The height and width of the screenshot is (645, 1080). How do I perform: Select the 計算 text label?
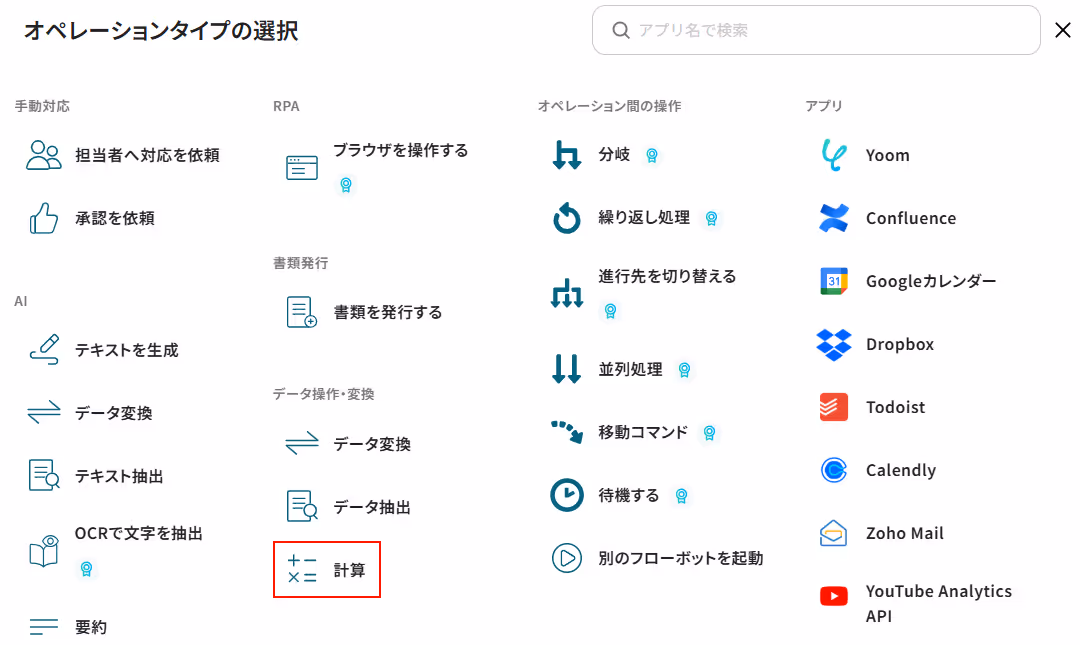tap(349, 570)
